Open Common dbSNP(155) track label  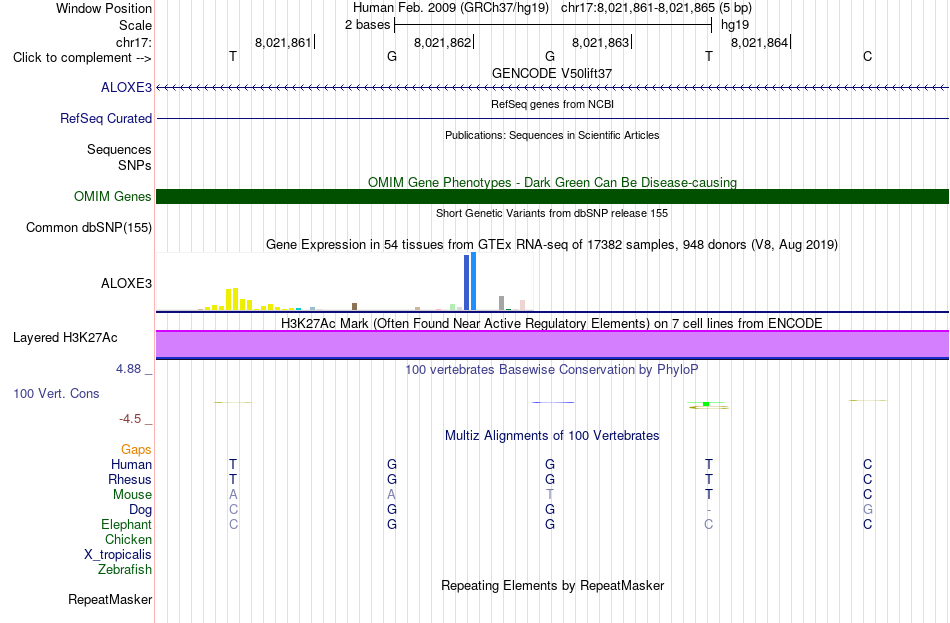click(x=88, y=227)
